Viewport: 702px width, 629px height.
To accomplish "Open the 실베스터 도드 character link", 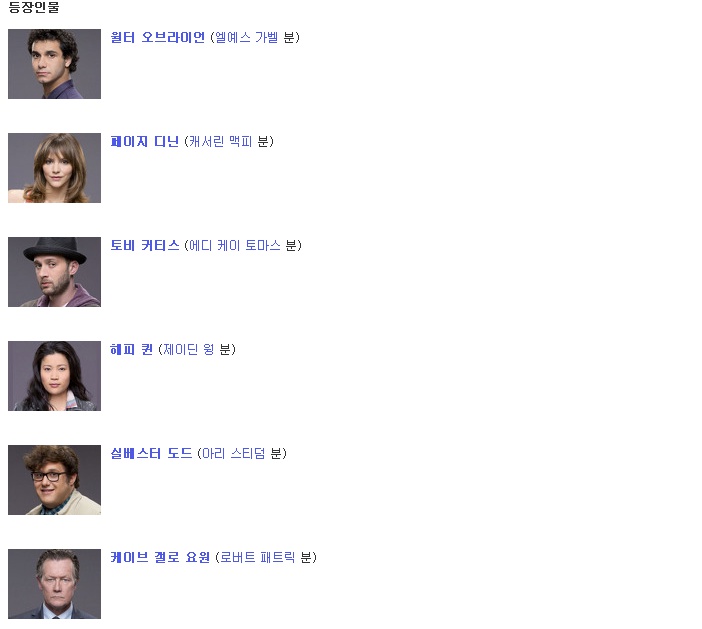I will pyautogui.click(x=151, y=454).
